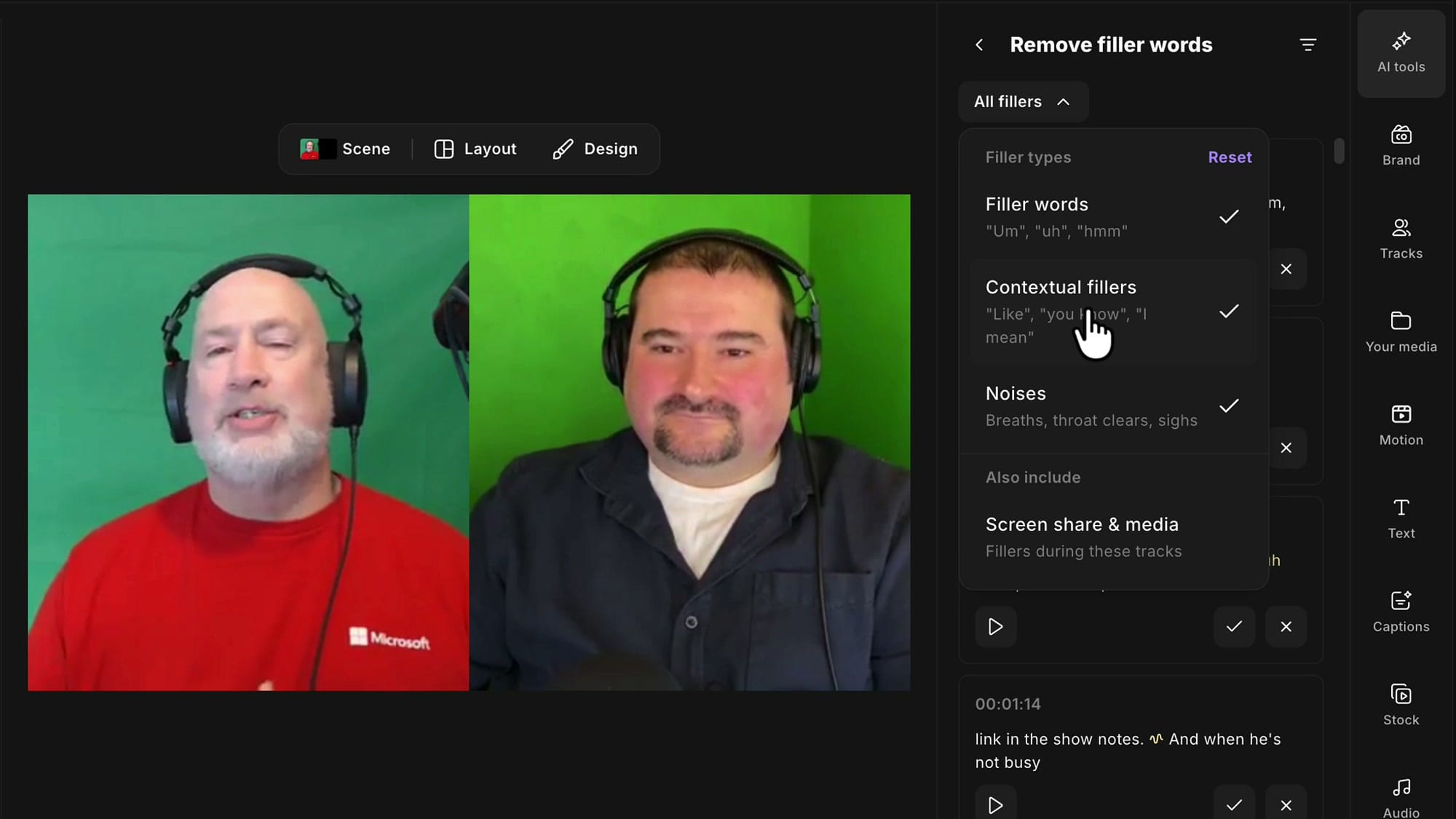Open the Stock sidebar panel
1456x819 pixels.
(x=1401, y=705)
